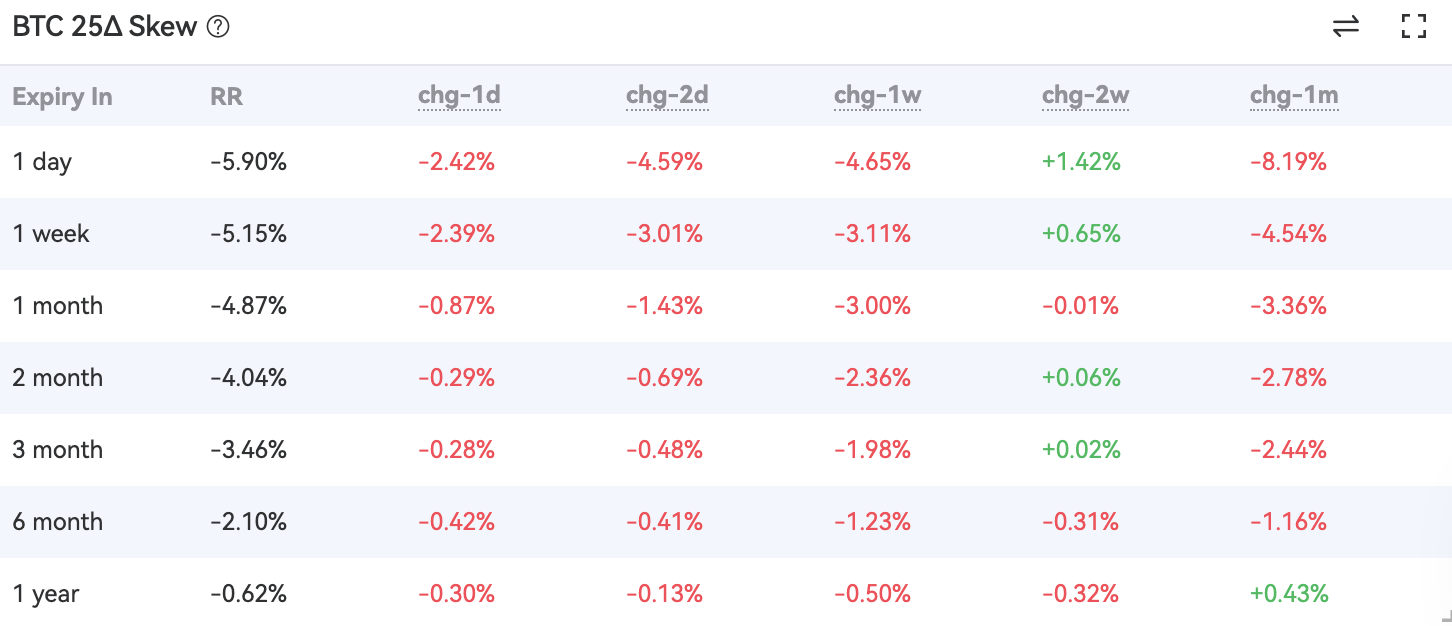Click the Expiry In column header
1452x626 pixels.
pyautogui.click(x=62, y=96)
